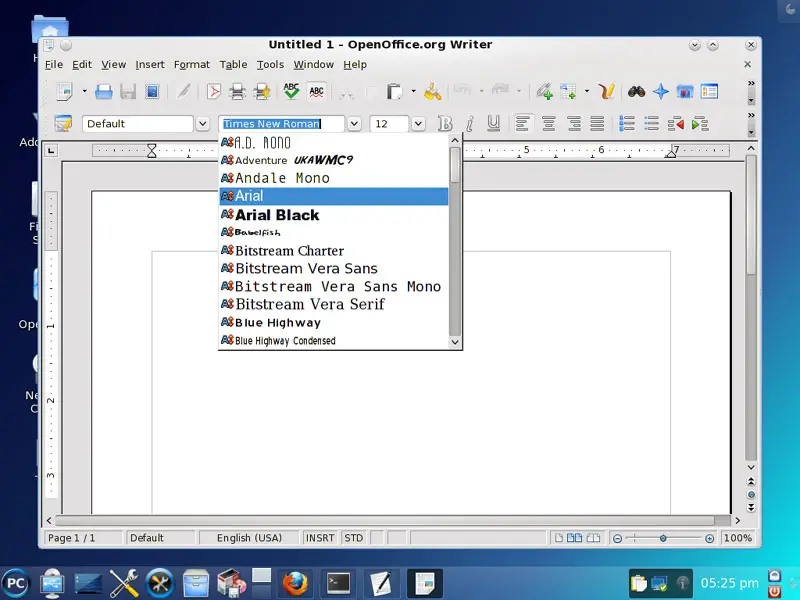Click INSRT mode in status bar

319,538
